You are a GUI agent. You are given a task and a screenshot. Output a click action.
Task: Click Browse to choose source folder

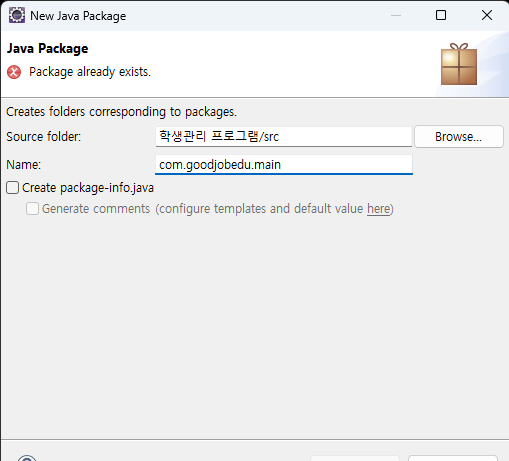point(459,137)
